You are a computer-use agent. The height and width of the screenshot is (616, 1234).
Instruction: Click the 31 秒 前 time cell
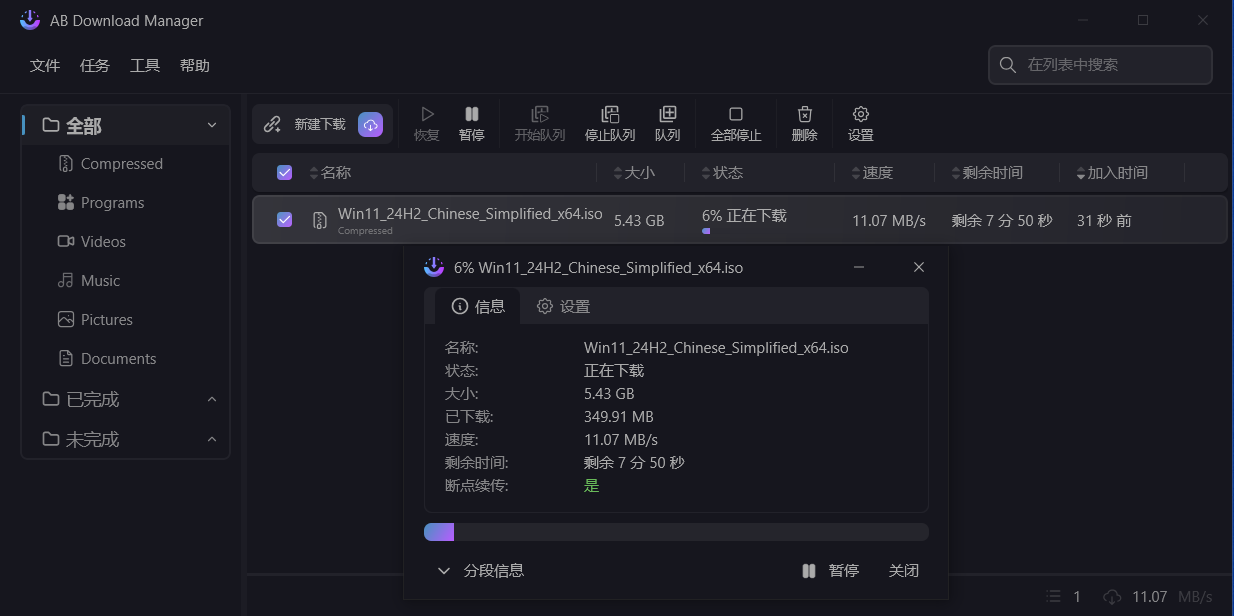[1104, 221]
